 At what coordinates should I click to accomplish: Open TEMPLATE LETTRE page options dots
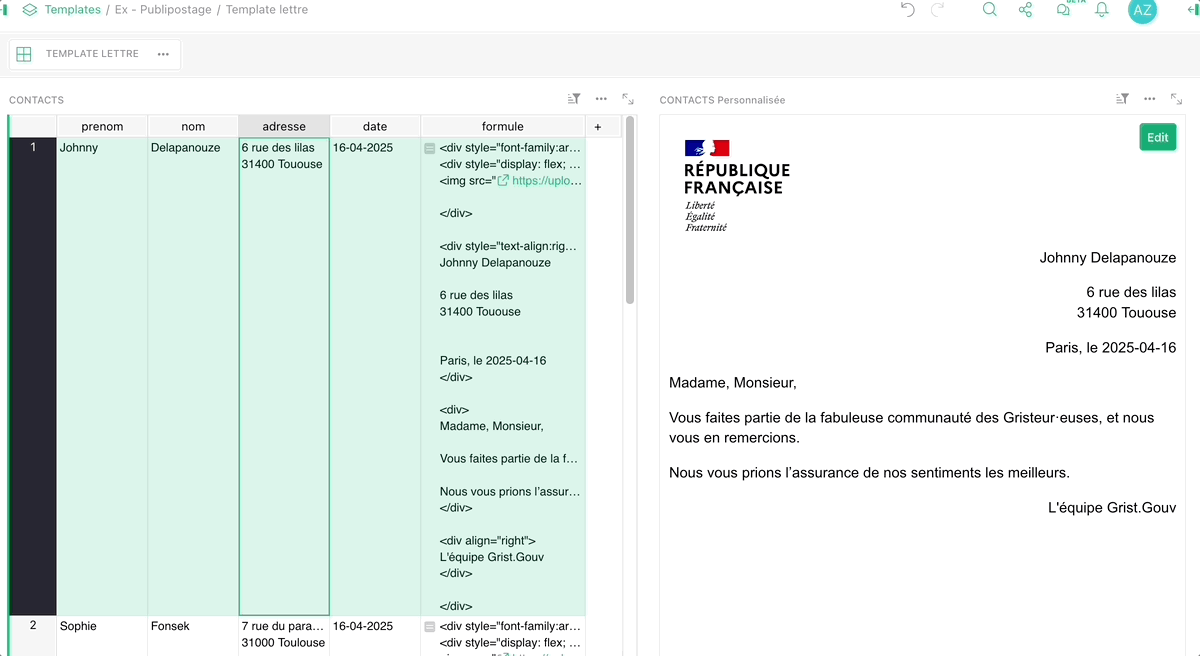pos(163,54)
